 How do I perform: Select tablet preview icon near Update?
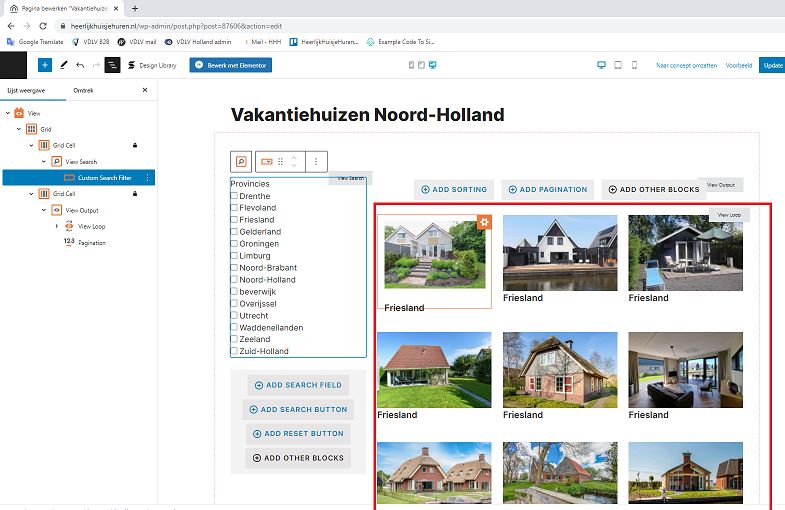[618, 65]
